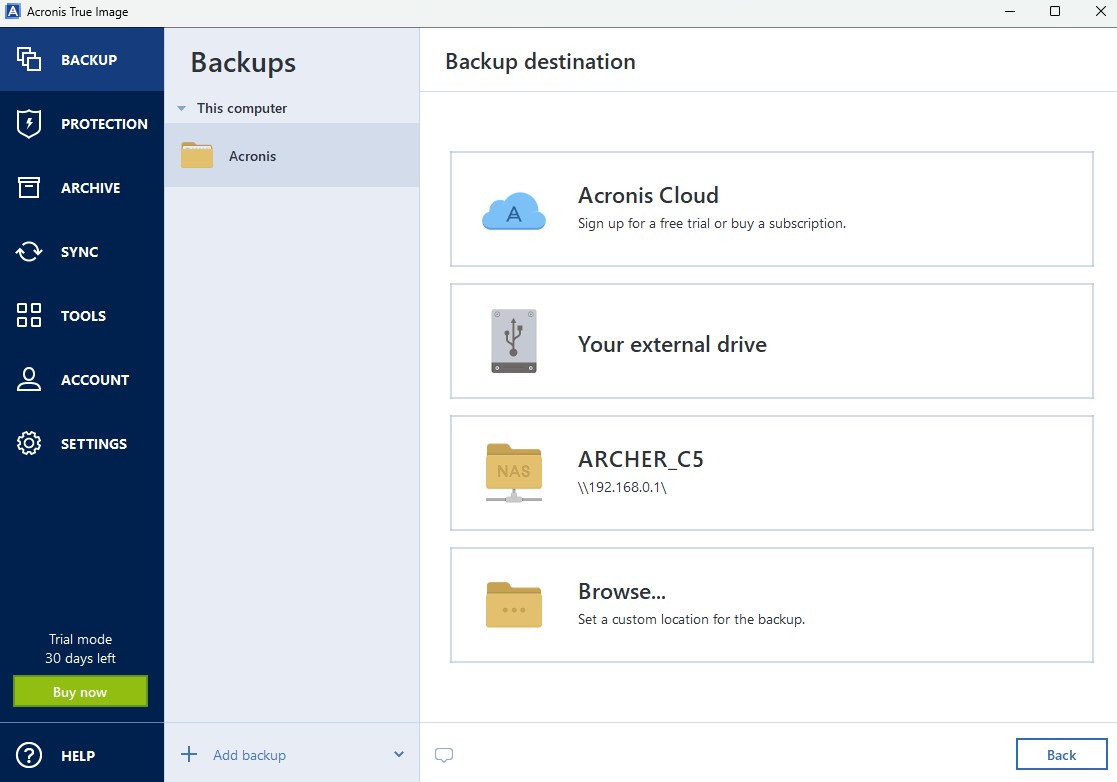1117x782 pixels.
Task: Open the Account person icon
Action: (28, 379)
